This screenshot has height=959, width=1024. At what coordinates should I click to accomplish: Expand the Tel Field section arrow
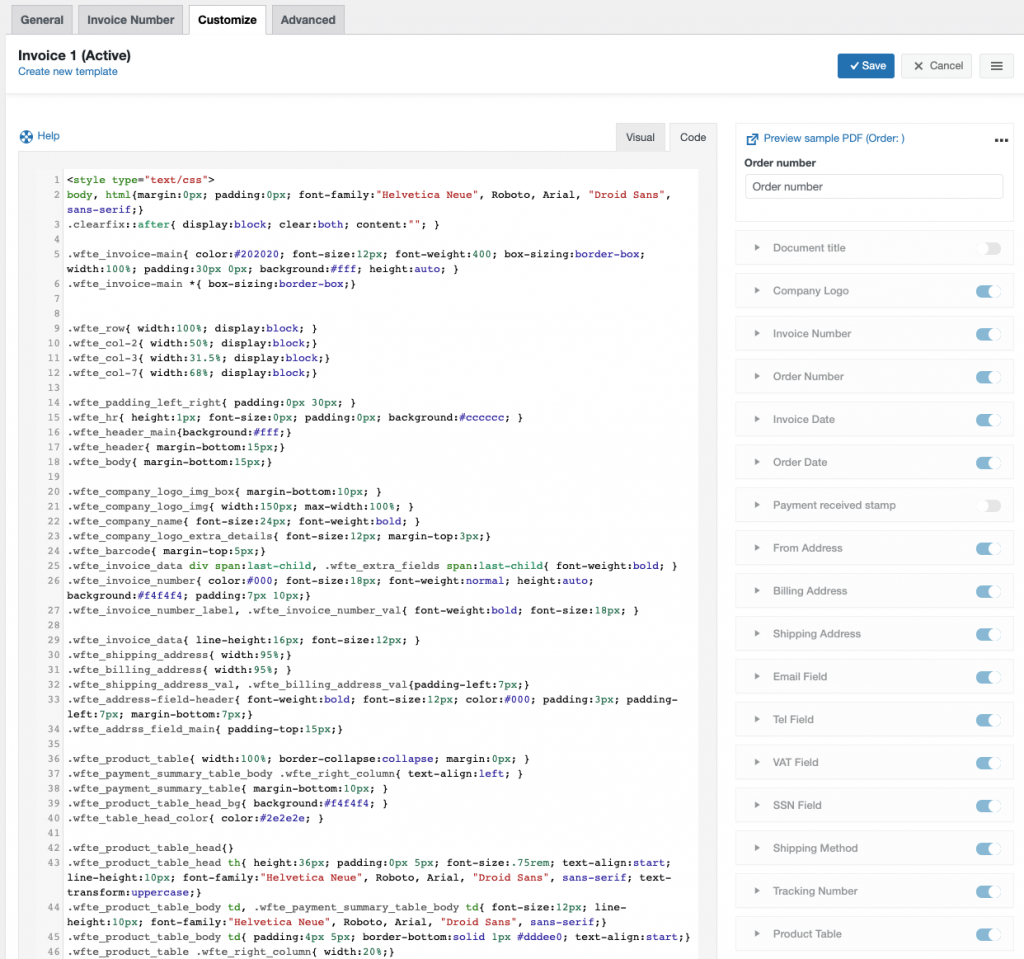coord(757,719)
